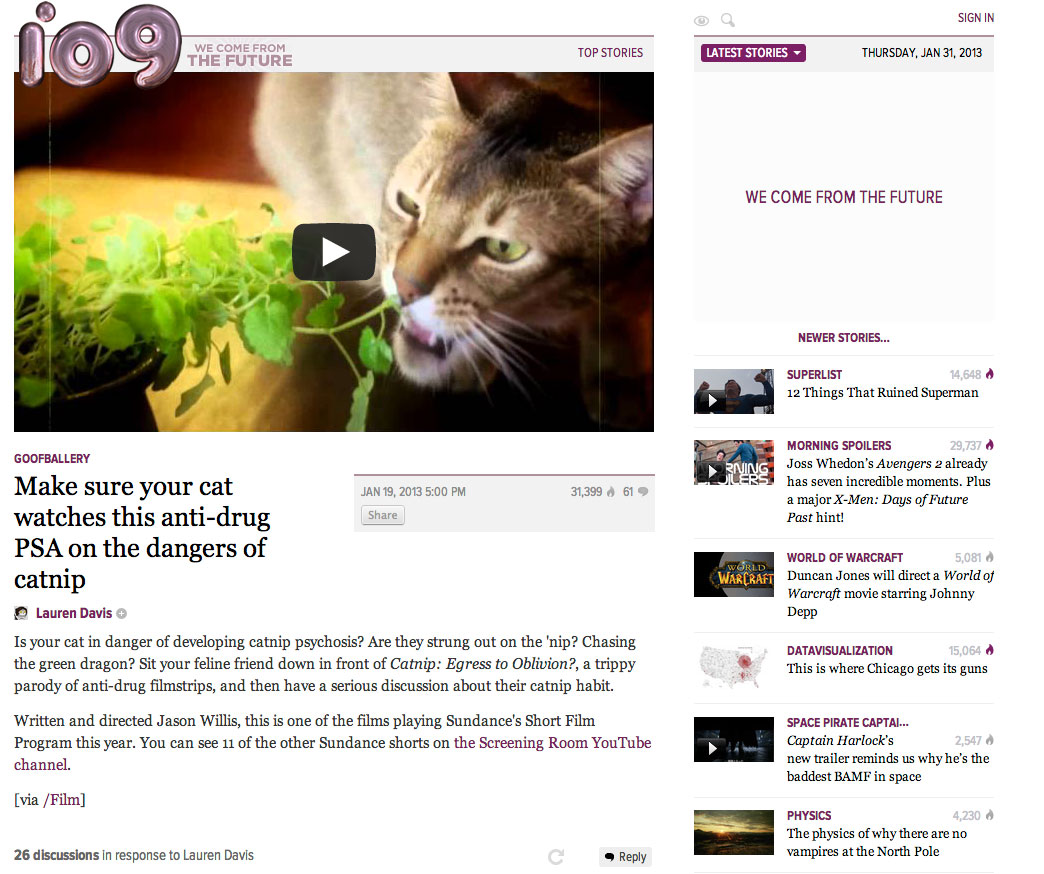This screenshot has height=874, width=1044.
Task: Toggle the eye view icon
Action: pyautogui.click(x=701, y=21)
